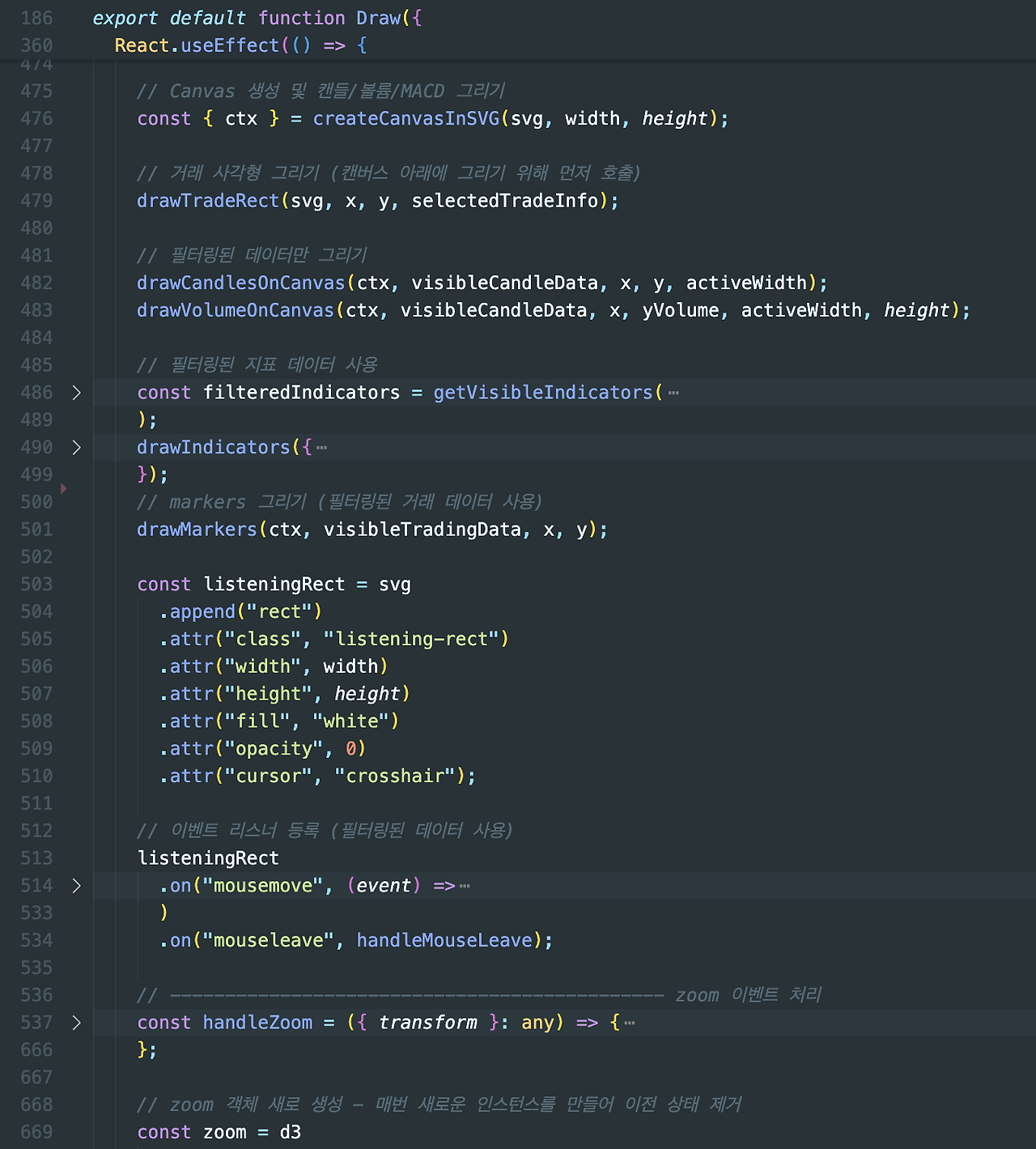Unfold the mousemove handler at line 514
Viewport: 1036px width, 1149px height.
[76, 886]
